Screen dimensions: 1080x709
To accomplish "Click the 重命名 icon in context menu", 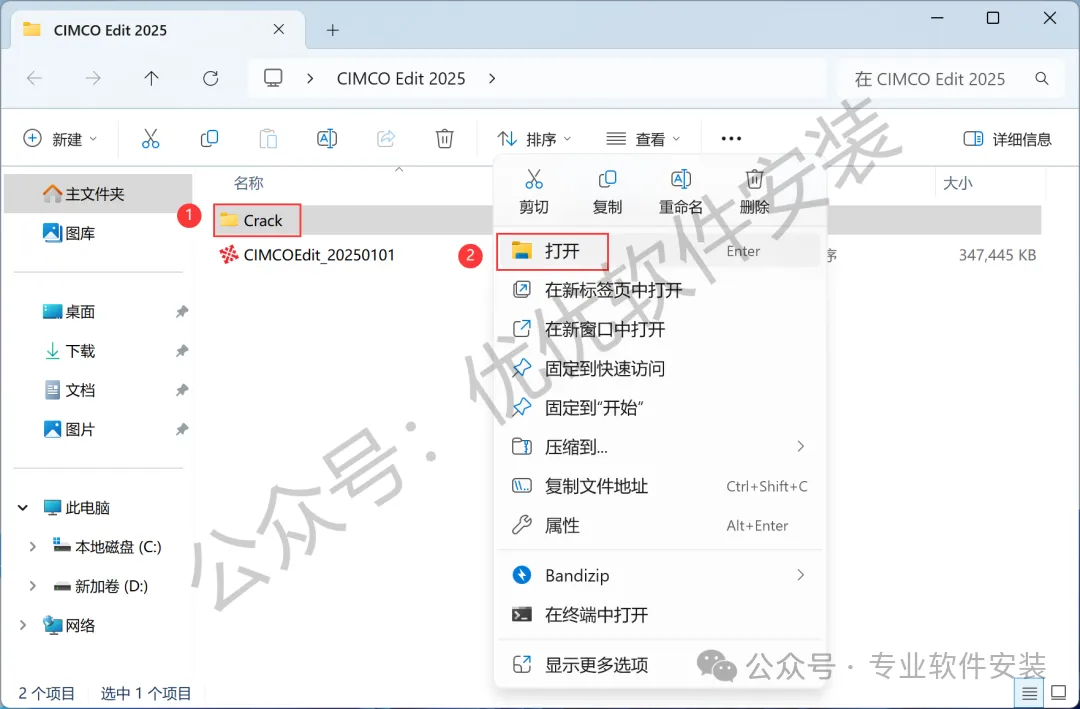I will (681, 179).
